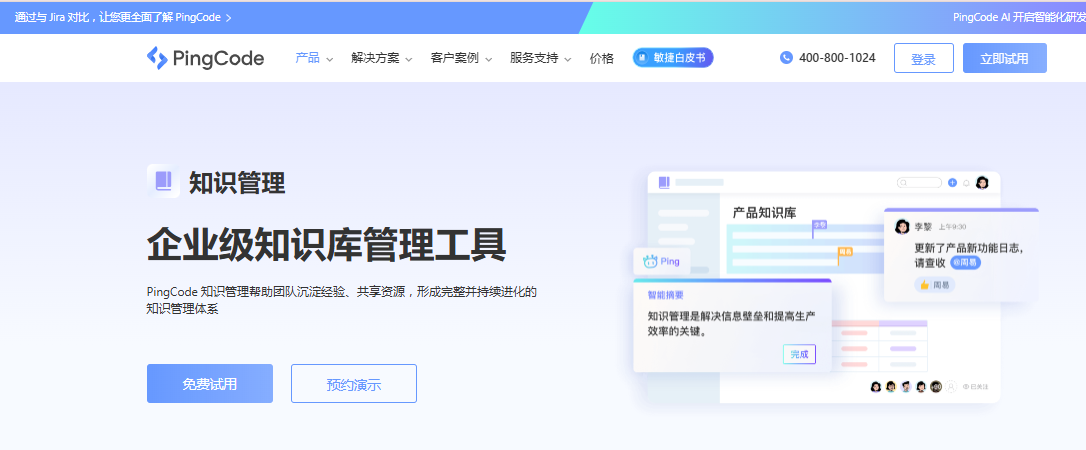Click the blue plus icon in mockup header
Screen dimensions: 1086x450
coord(952,183)
